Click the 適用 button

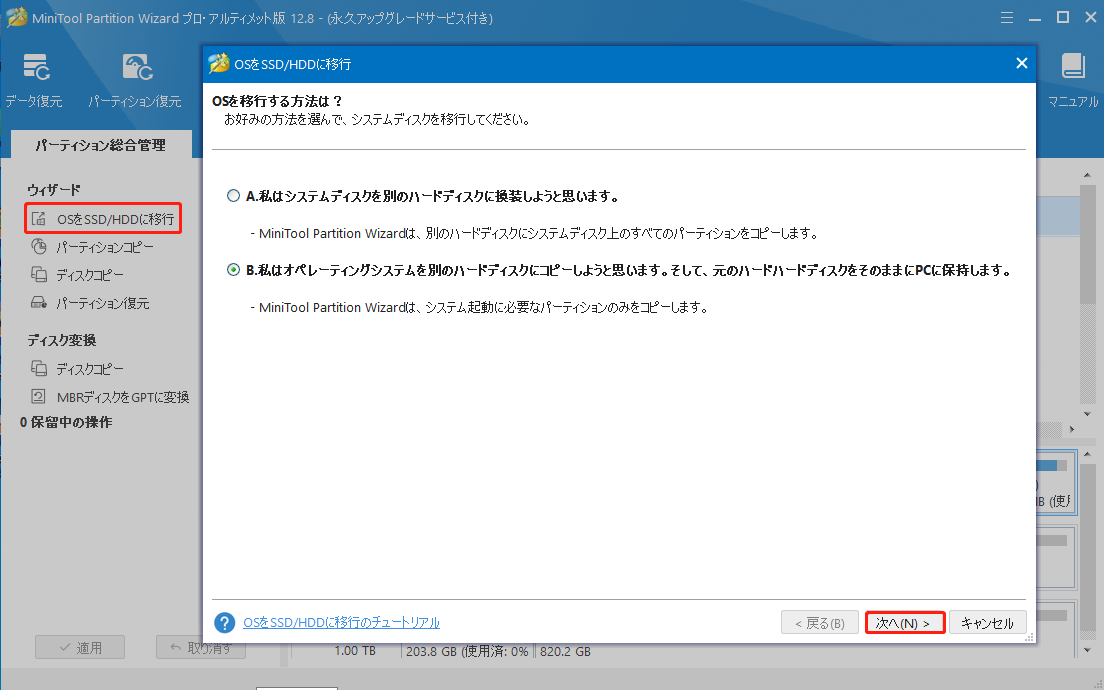(80, 647)
